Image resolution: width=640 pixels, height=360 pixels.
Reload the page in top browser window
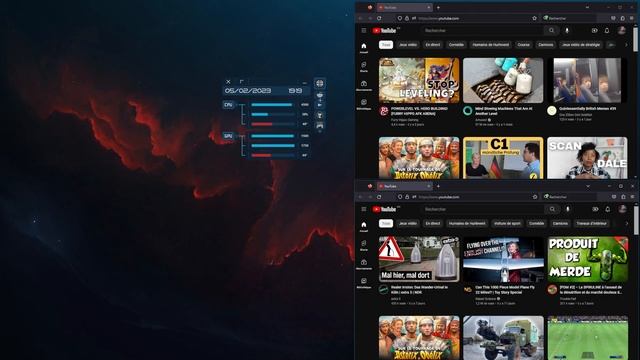tap(379, 18)
